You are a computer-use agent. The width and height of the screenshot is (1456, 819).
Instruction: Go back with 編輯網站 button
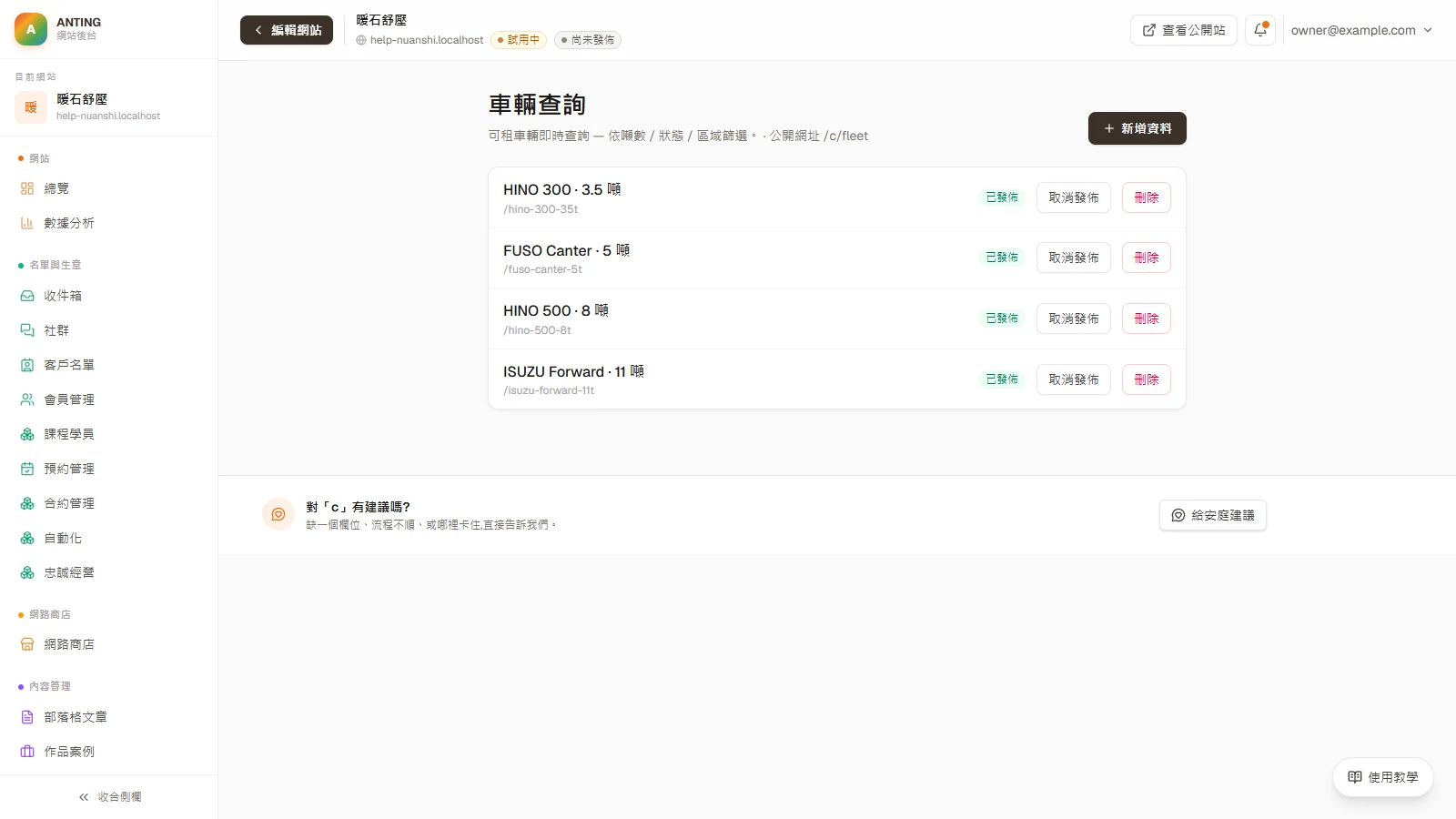point(287,30)
